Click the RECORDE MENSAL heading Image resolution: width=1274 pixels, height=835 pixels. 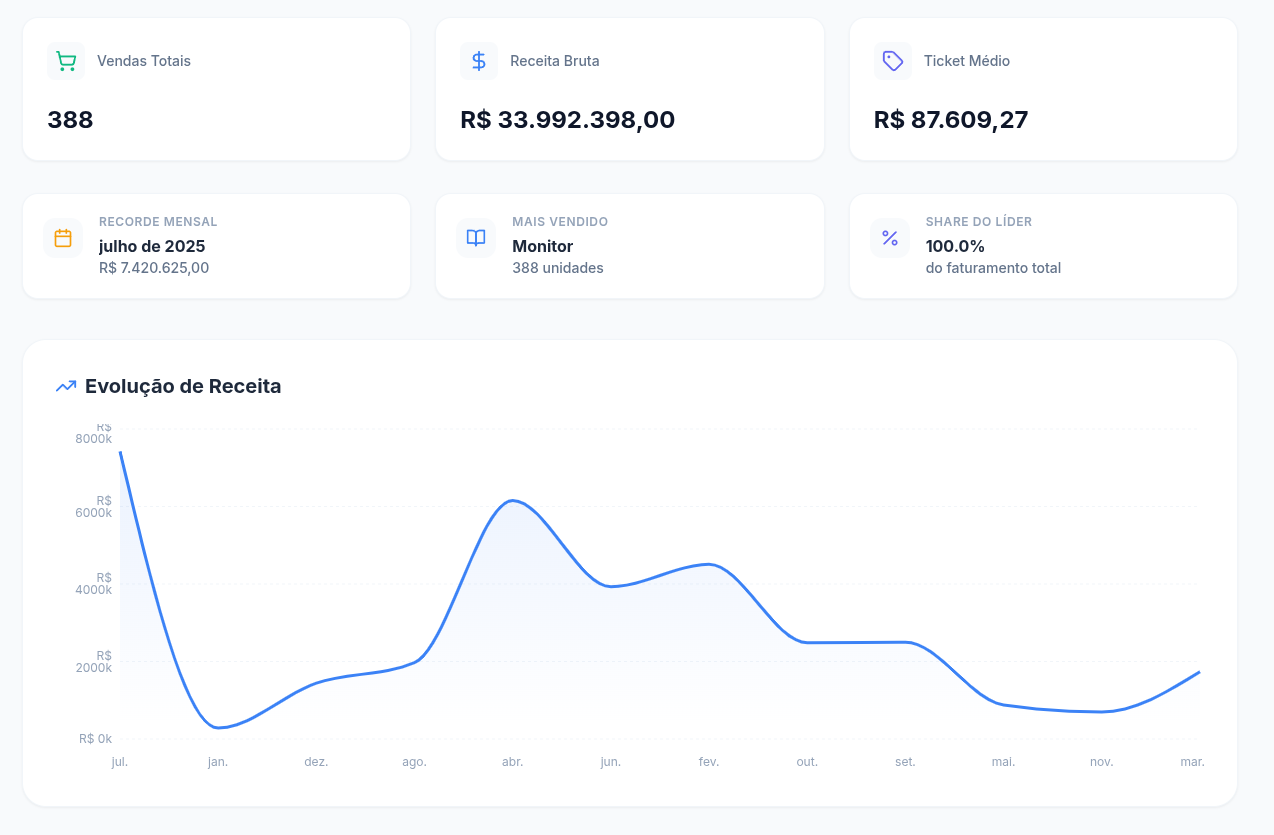click(x=158, y=222)
